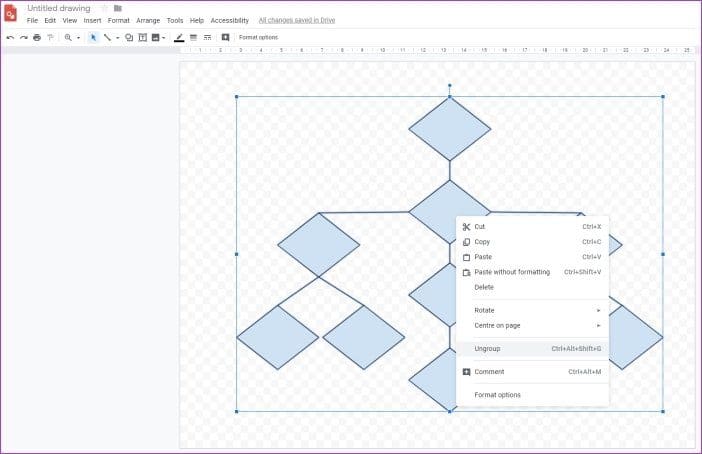Choose Cut from the context menu

point(532,227)
